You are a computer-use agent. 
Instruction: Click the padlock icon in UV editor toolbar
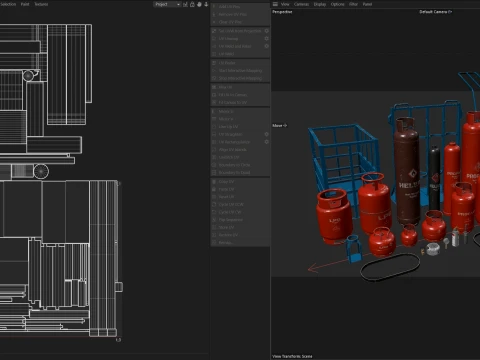tap(192, 4)
